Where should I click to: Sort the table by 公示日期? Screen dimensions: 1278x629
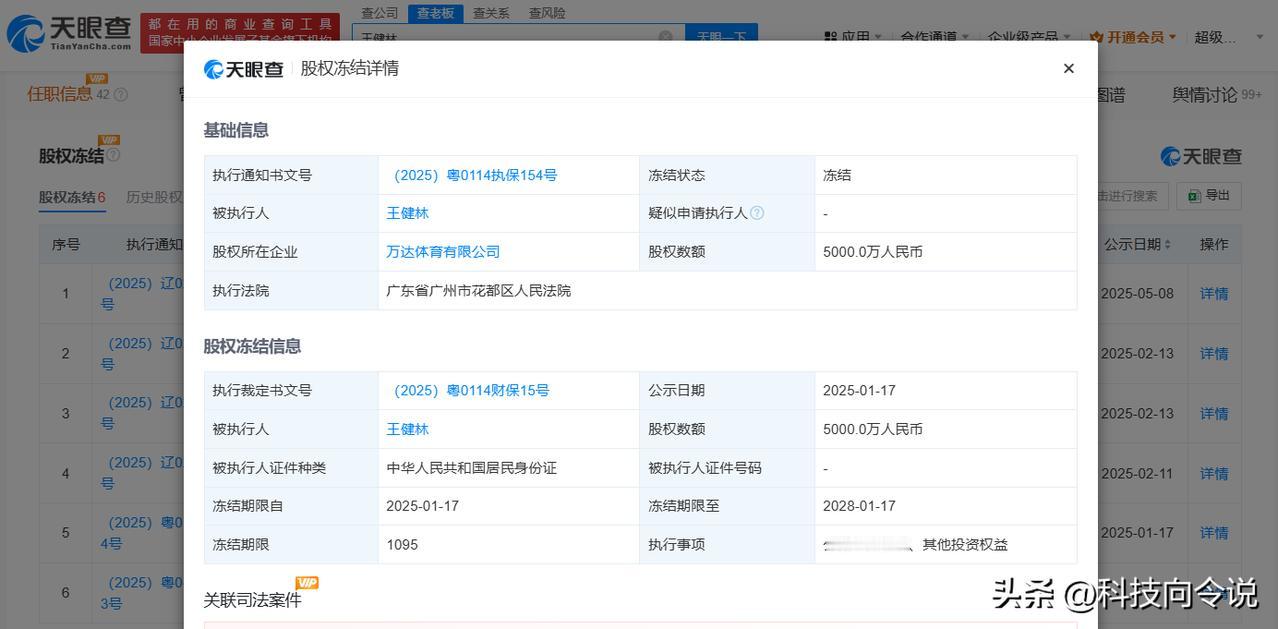(x=1138, y=244)
